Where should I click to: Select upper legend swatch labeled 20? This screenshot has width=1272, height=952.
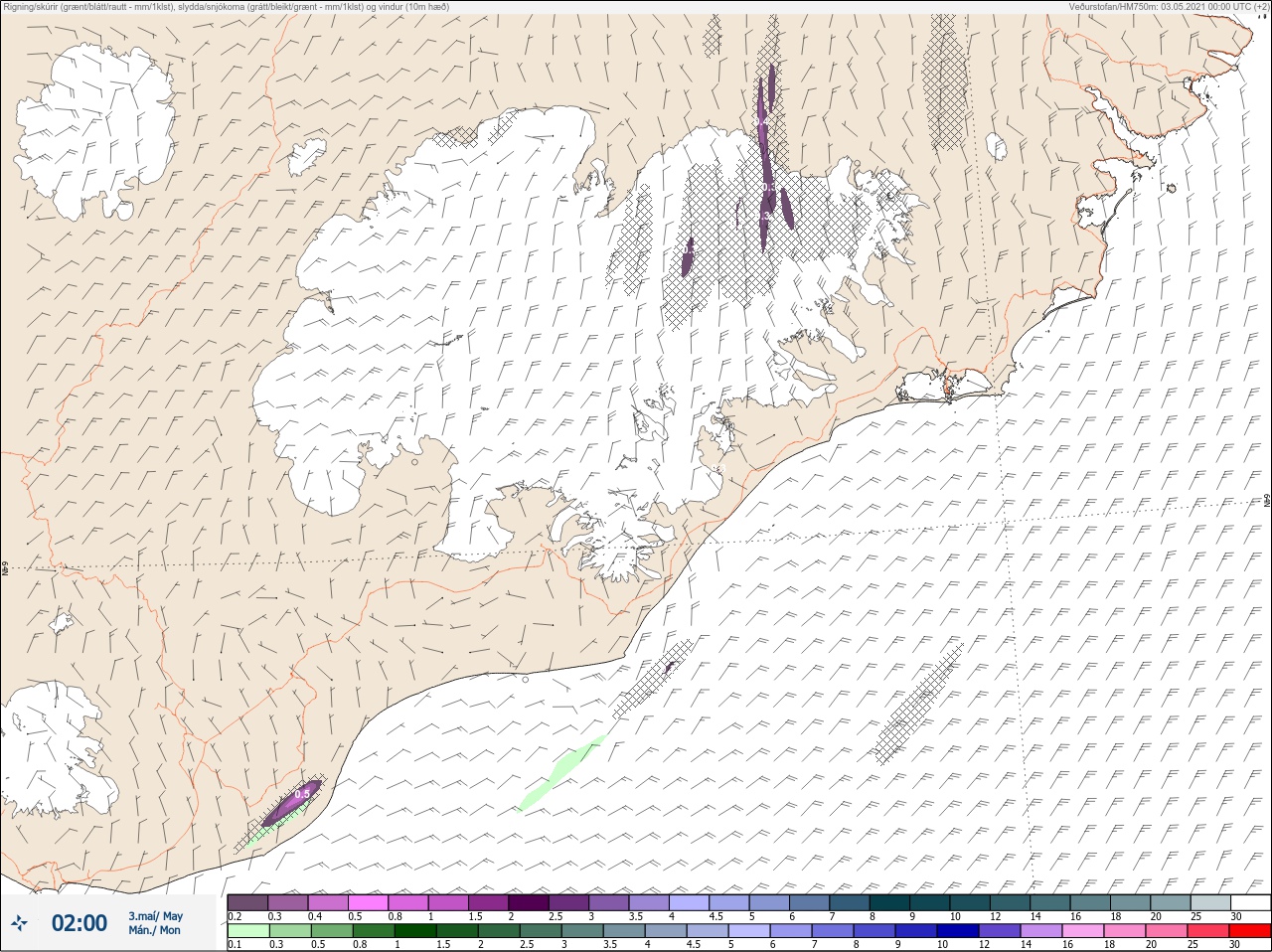pyautogui.click(x=1173, y=902)
